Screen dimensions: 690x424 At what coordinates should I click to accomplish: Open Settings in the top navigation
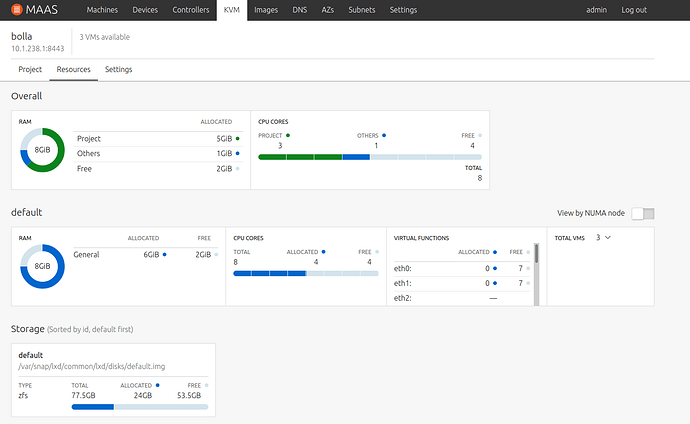(x=403, y=10)
